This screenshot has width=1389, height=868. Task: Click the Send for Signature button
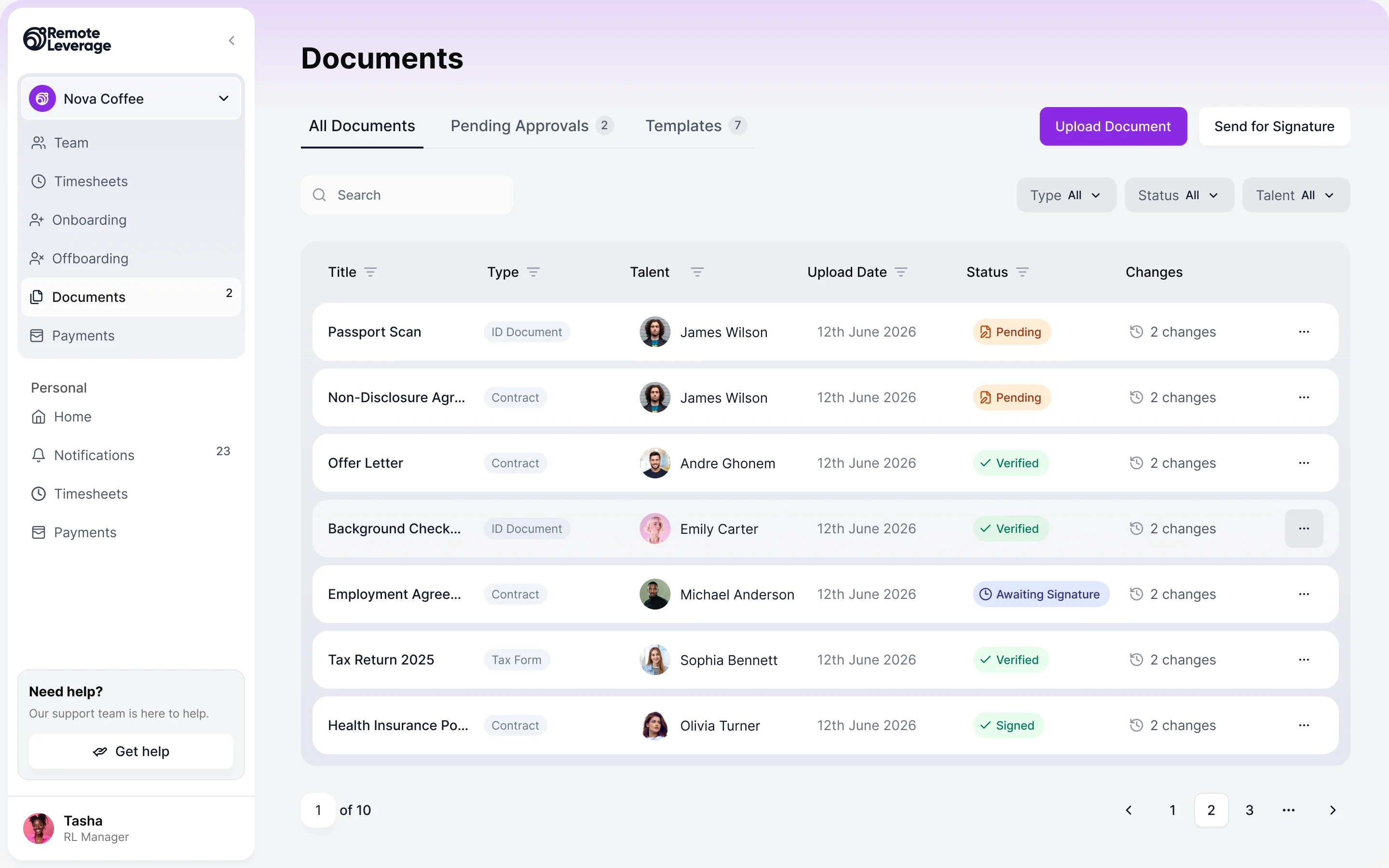(1274, 126)
